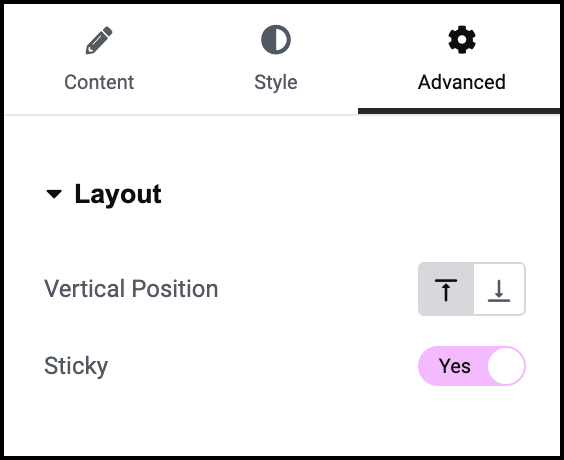Select the align-to-top arrow icon
The height and width of the screenshot is (460, 564).
pyautogui.click(x=446, y=290)
